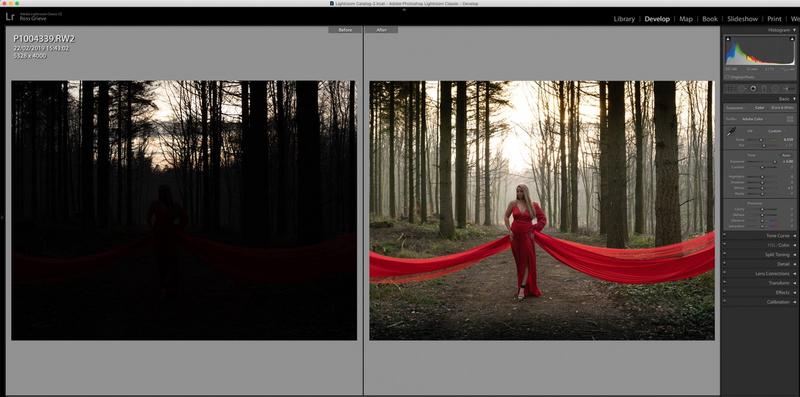Click the Exposure value field

click(x=788, y=162)
